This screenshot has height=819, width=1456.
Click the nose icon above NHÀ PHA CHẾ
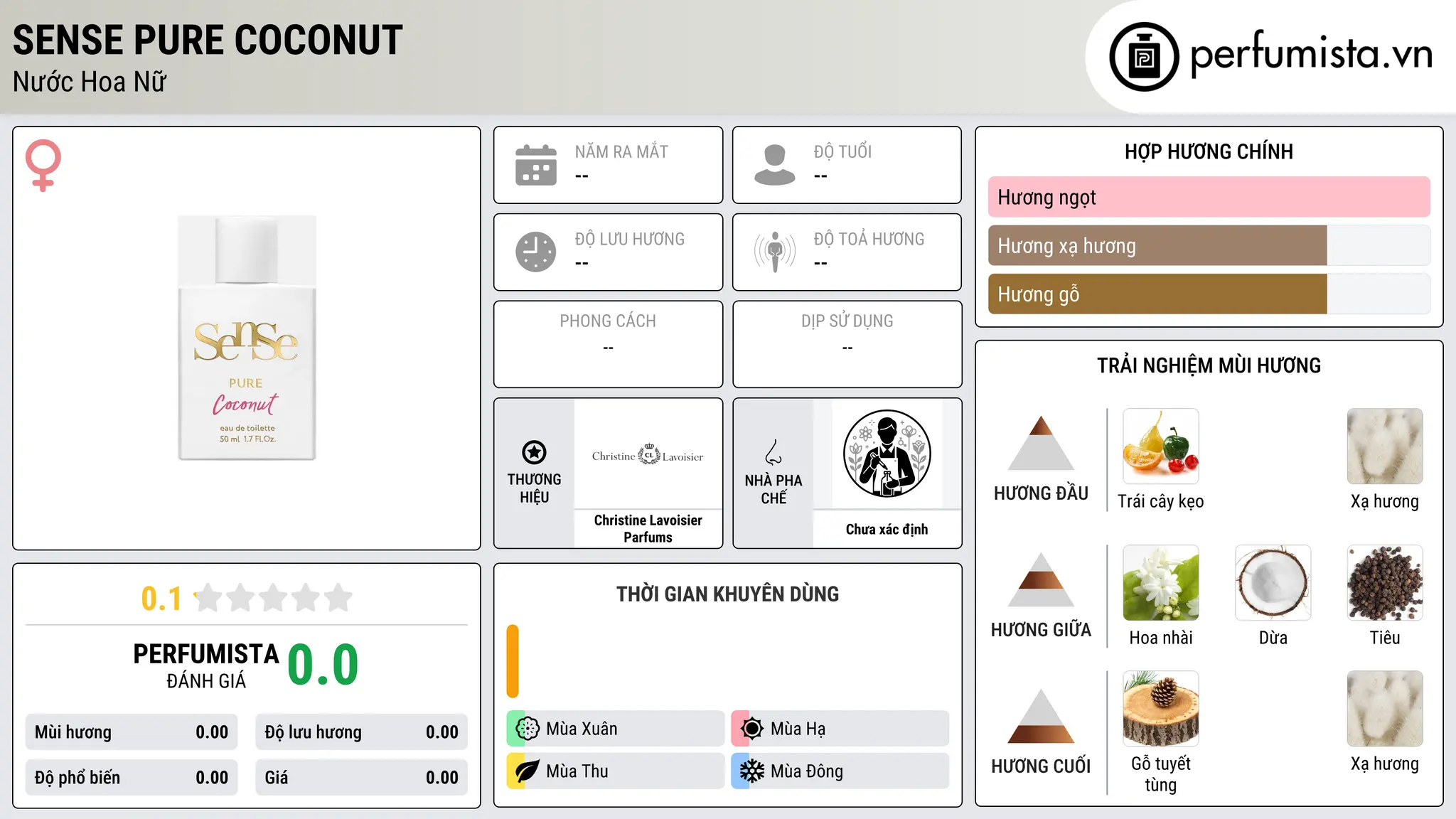(x=773, y=452)
